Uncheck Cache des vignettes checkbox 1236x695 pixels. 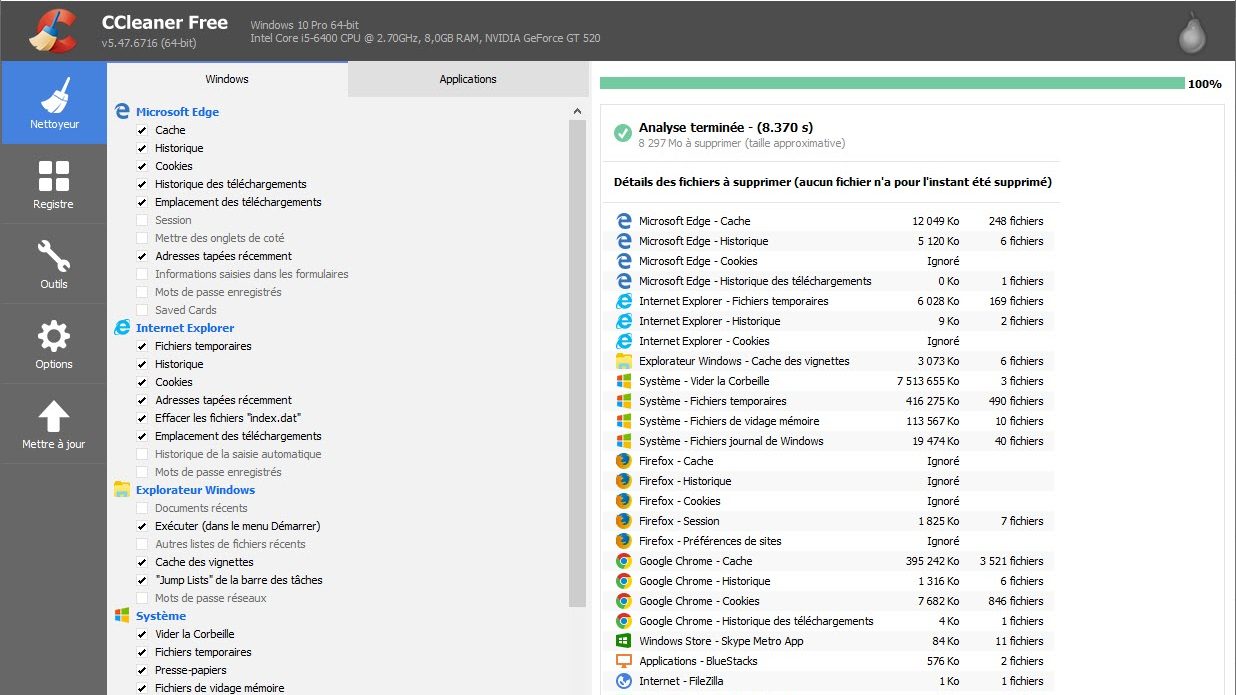pos(142,562)
